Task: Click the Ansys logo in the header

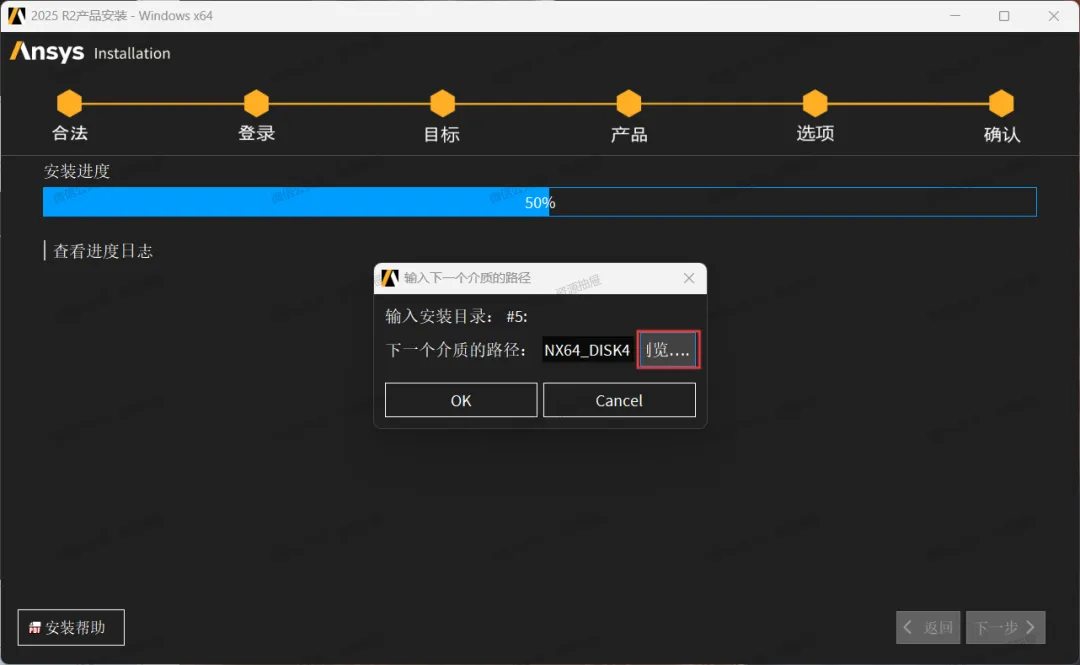Action: click(47, 52)
